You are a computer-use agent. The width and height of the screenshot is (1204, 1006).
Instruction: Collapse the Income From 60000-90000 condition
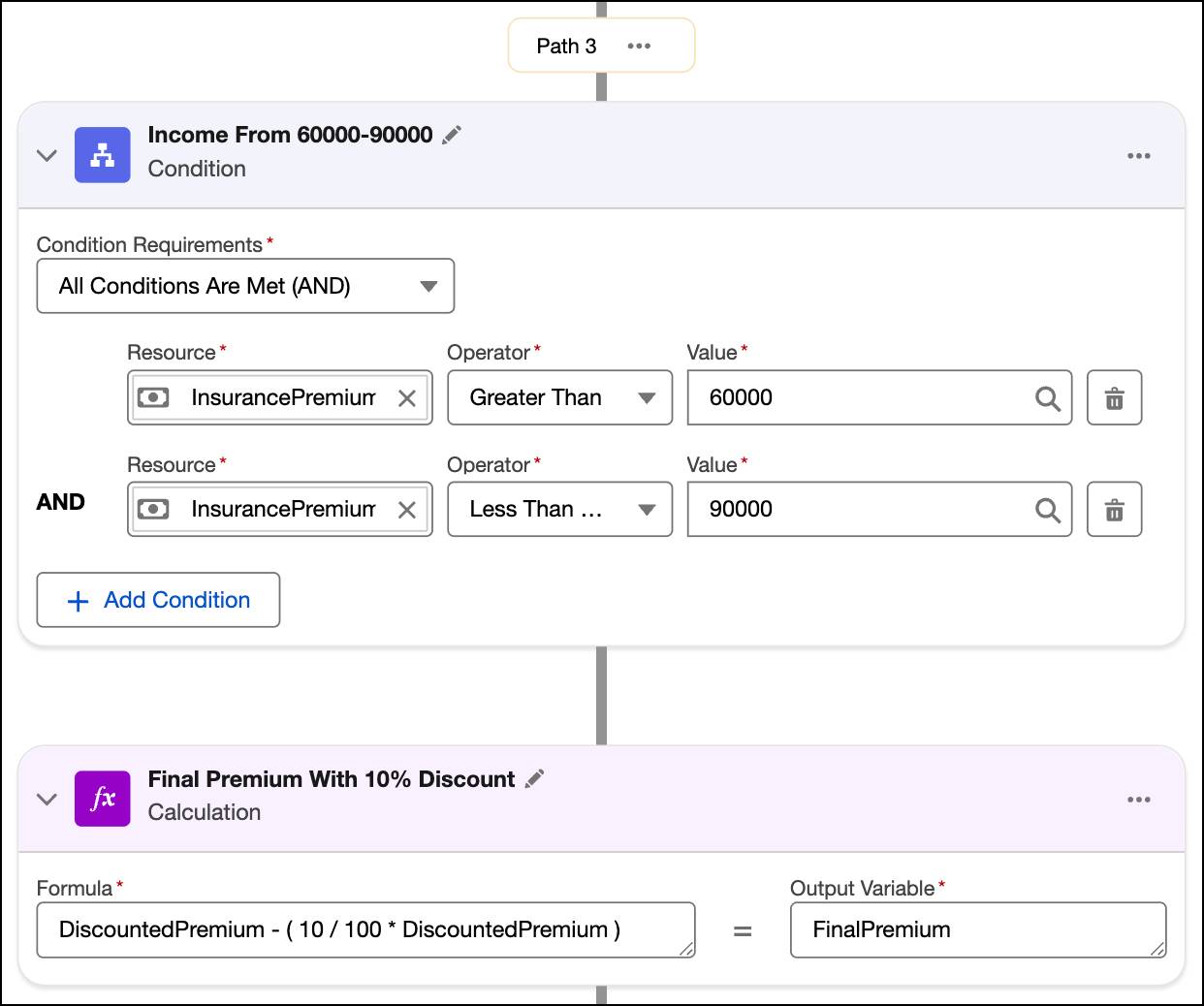(x=47, y=155)
